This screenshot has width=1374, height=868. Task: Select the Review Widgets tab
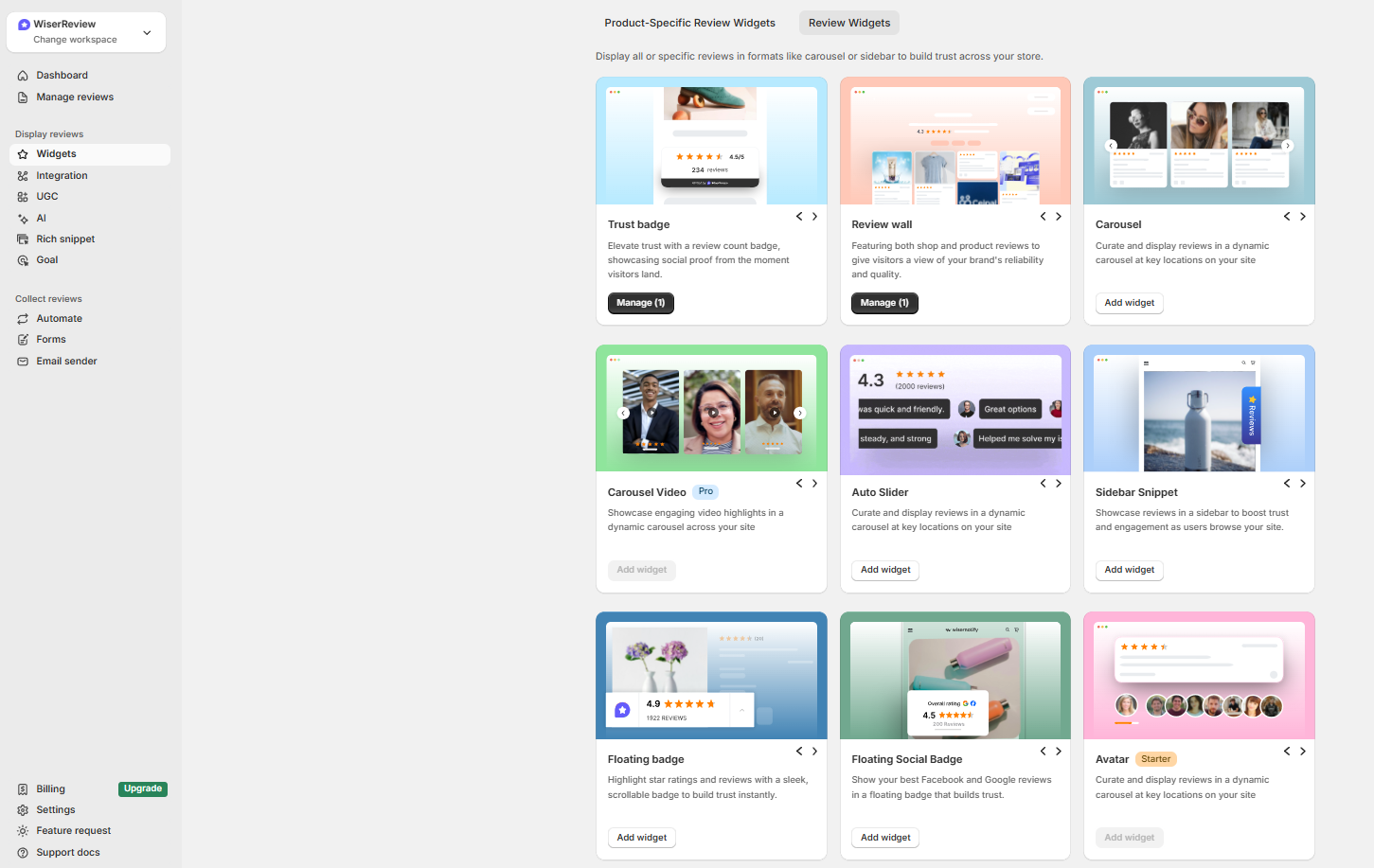848,22
